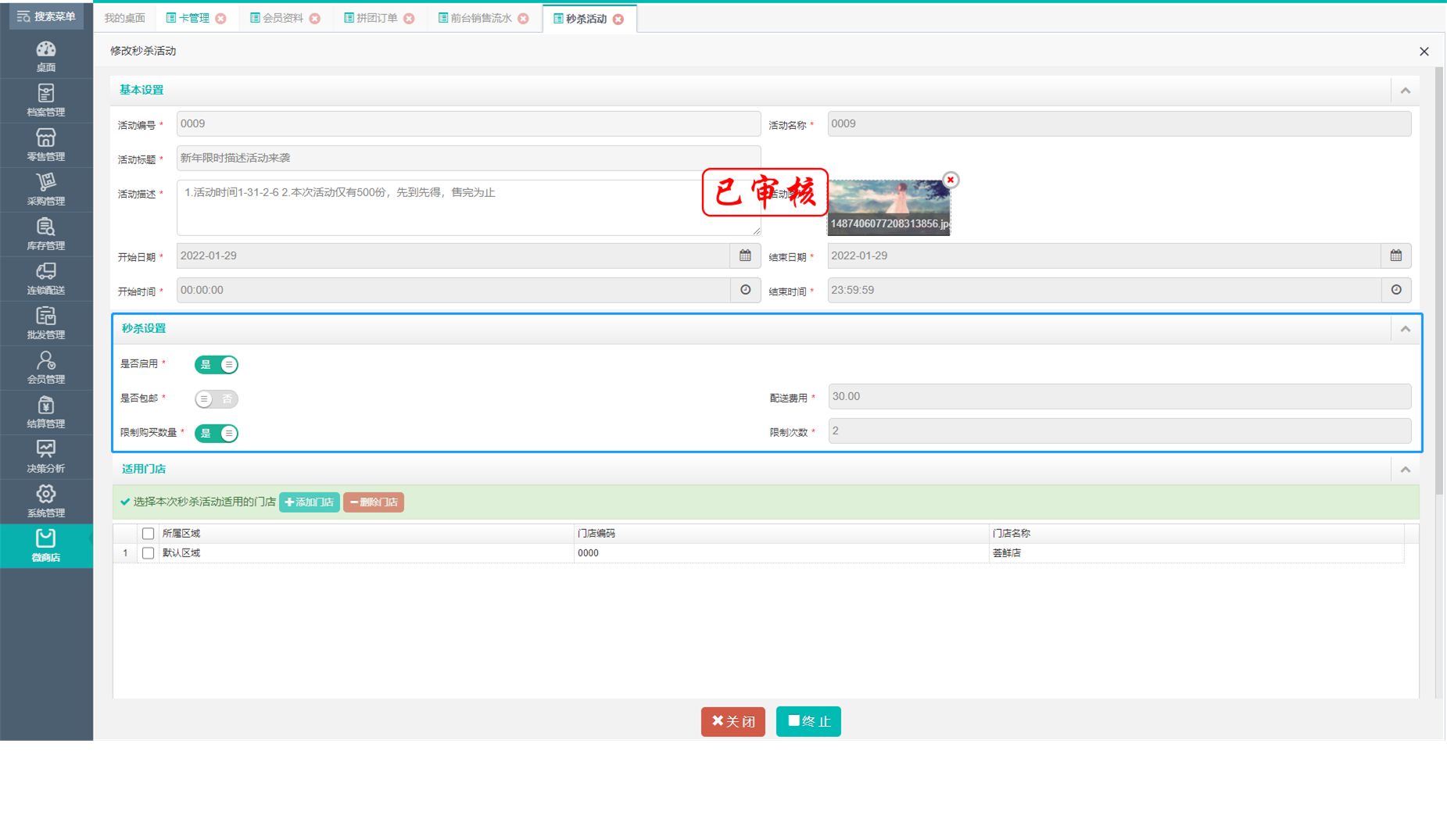This screenshot has width=1447, height=840.
Task: Collapse the 适用门店 section
Action: click(1406, 470)
